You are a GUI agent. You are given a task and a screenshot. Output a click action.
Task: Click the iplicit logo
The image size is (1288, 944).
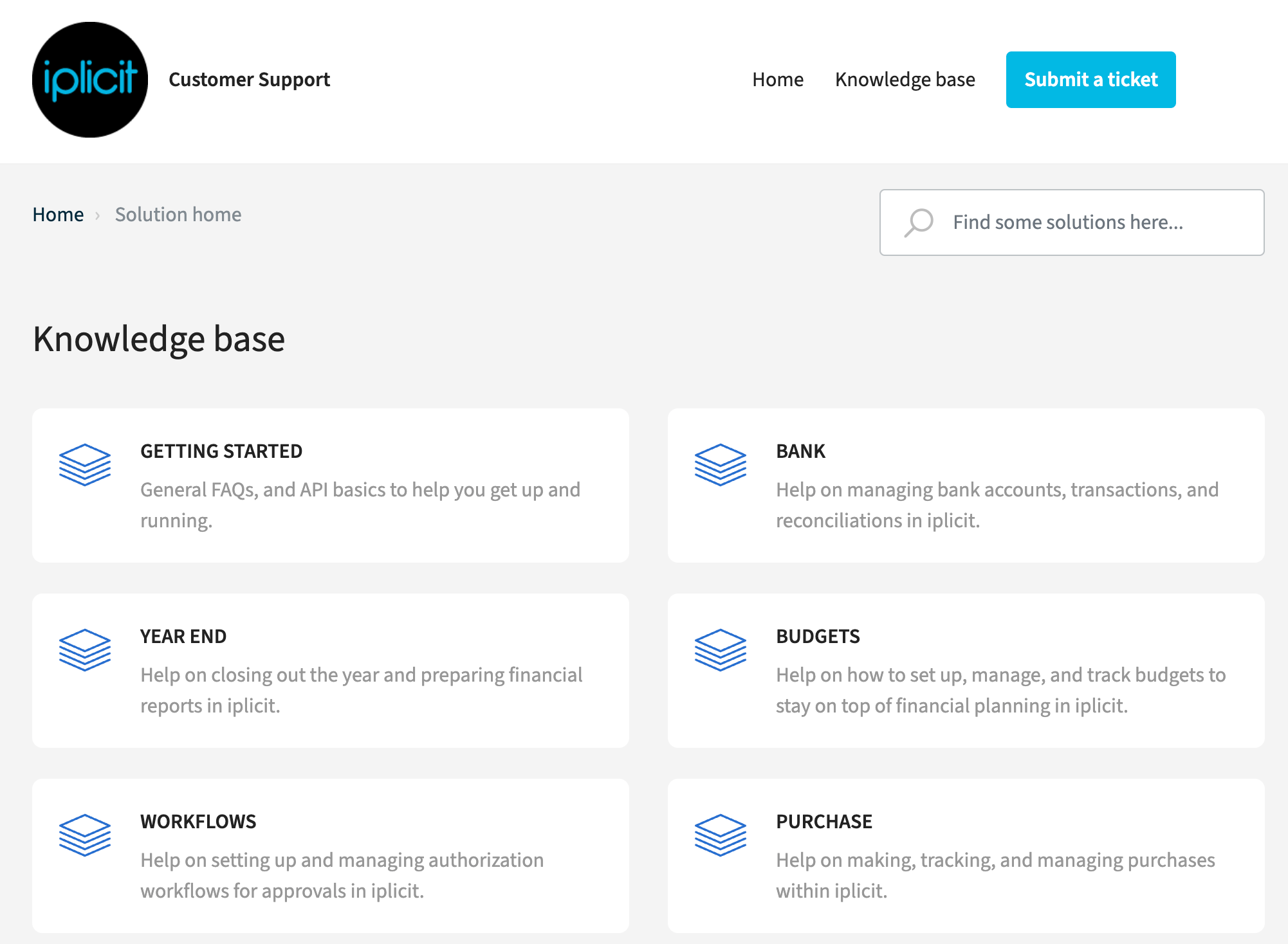[x=90, y=80]
